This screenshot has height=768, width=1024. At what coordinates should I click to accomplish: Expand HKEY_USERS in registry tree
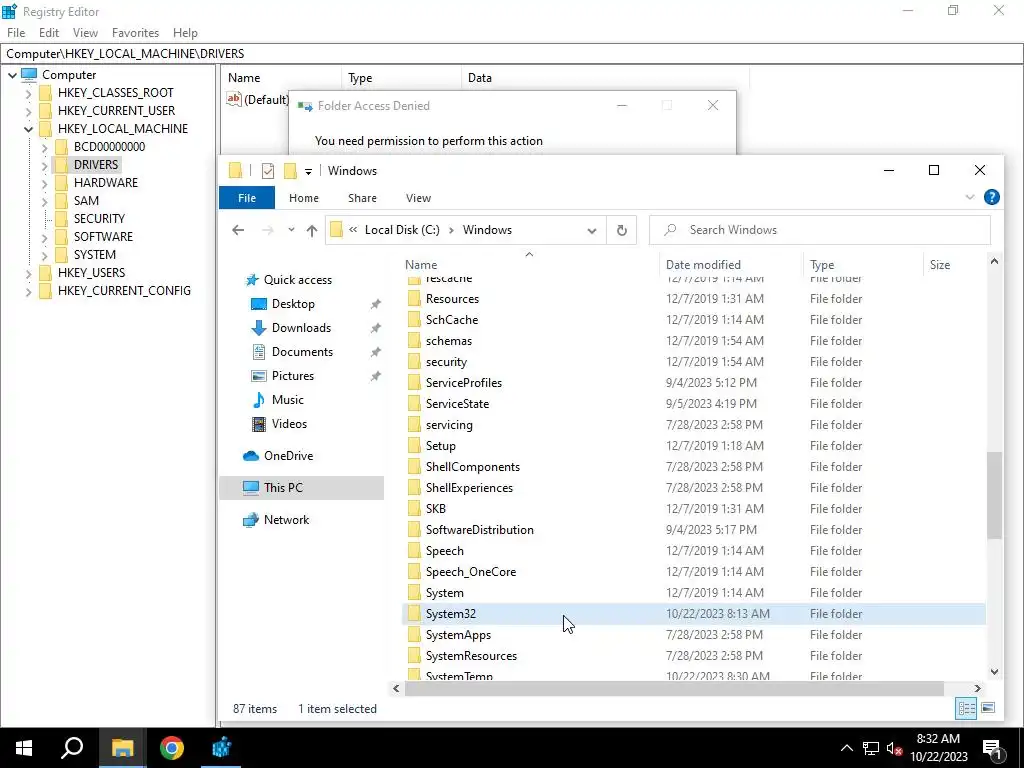[x=28, y=273]
